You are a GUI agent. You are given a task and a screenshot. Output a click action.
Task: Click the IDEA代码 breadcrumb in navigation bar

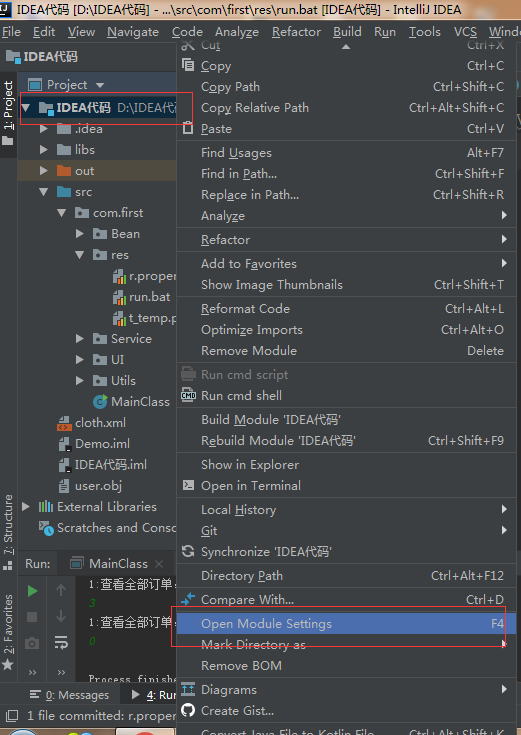click(x=42, y=57)
